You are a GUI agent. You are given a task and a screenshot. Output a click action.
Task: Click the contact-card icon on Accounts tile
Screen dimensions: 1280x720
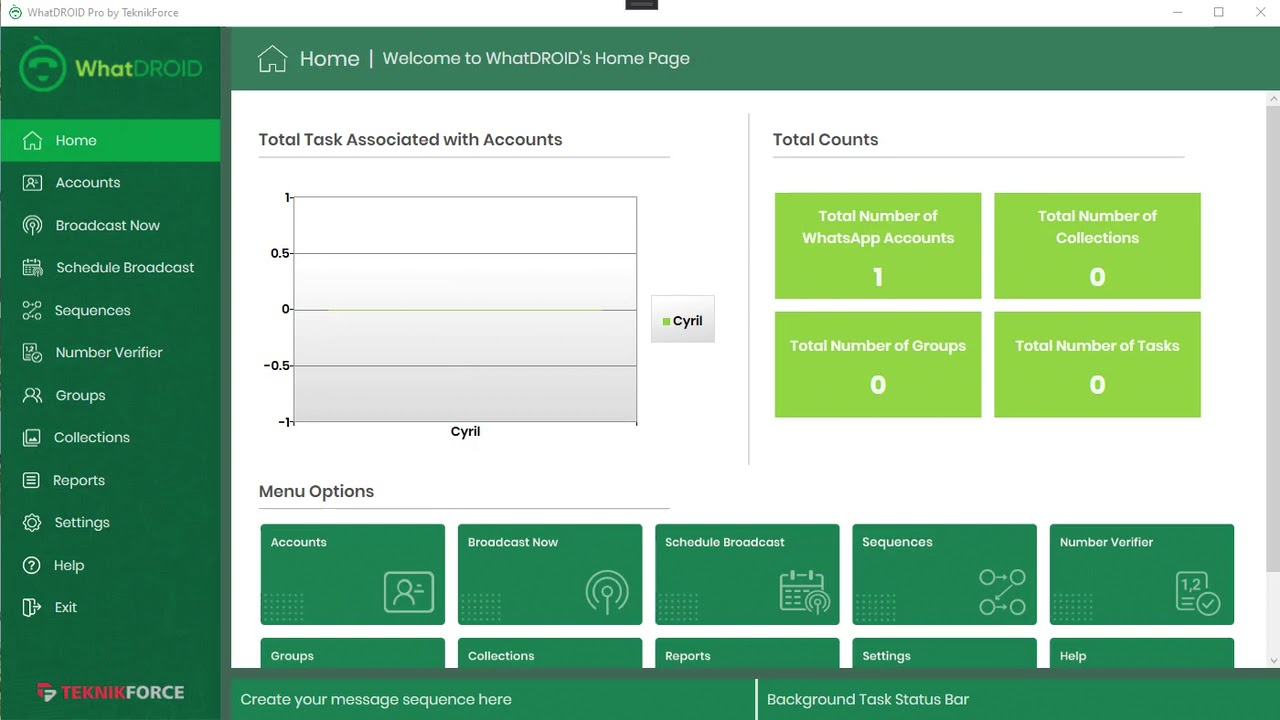tap(409, 591)
